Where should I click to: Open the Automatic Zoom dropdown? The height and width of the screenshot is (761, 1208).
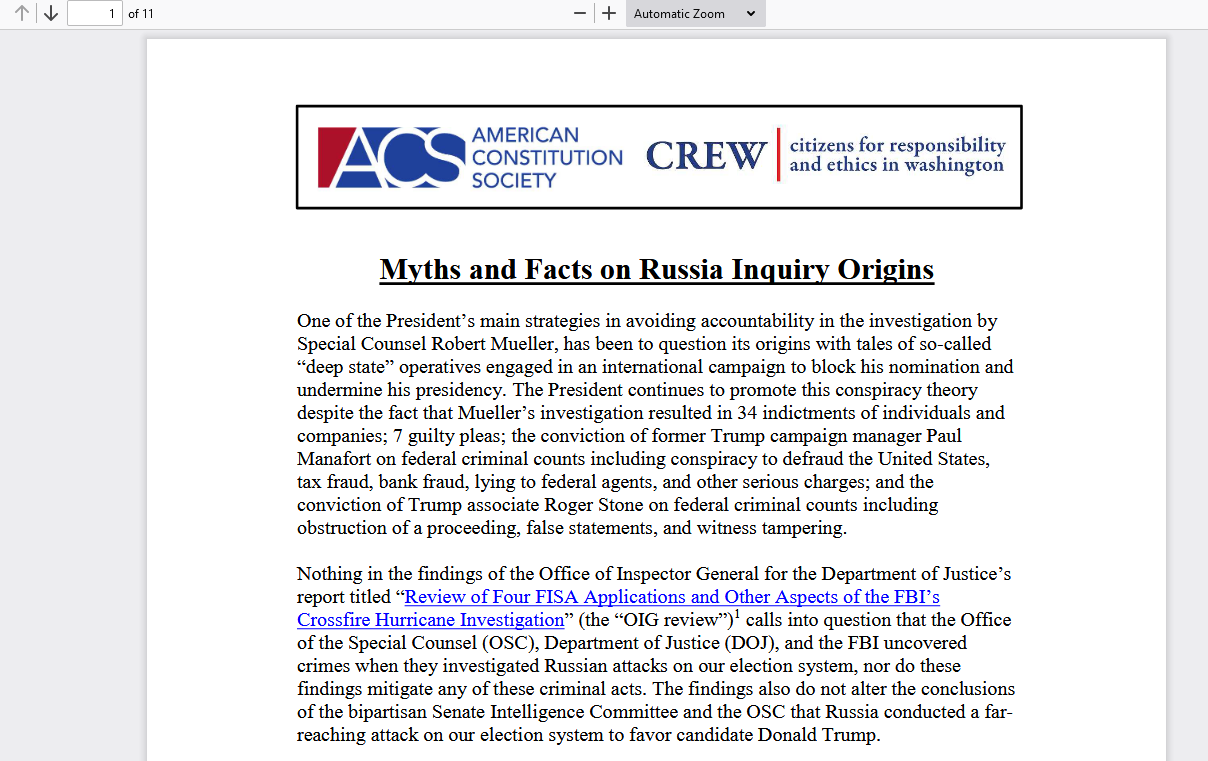pos(696,14)
